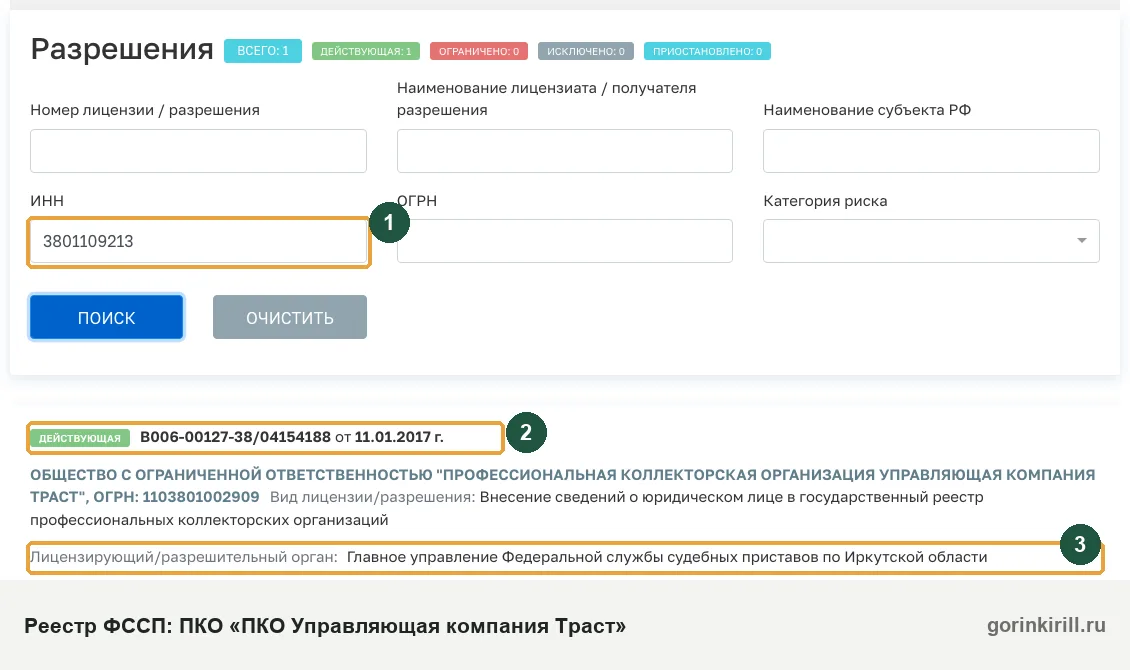Click the Наименование субъекта РФ label

[867, 110]
